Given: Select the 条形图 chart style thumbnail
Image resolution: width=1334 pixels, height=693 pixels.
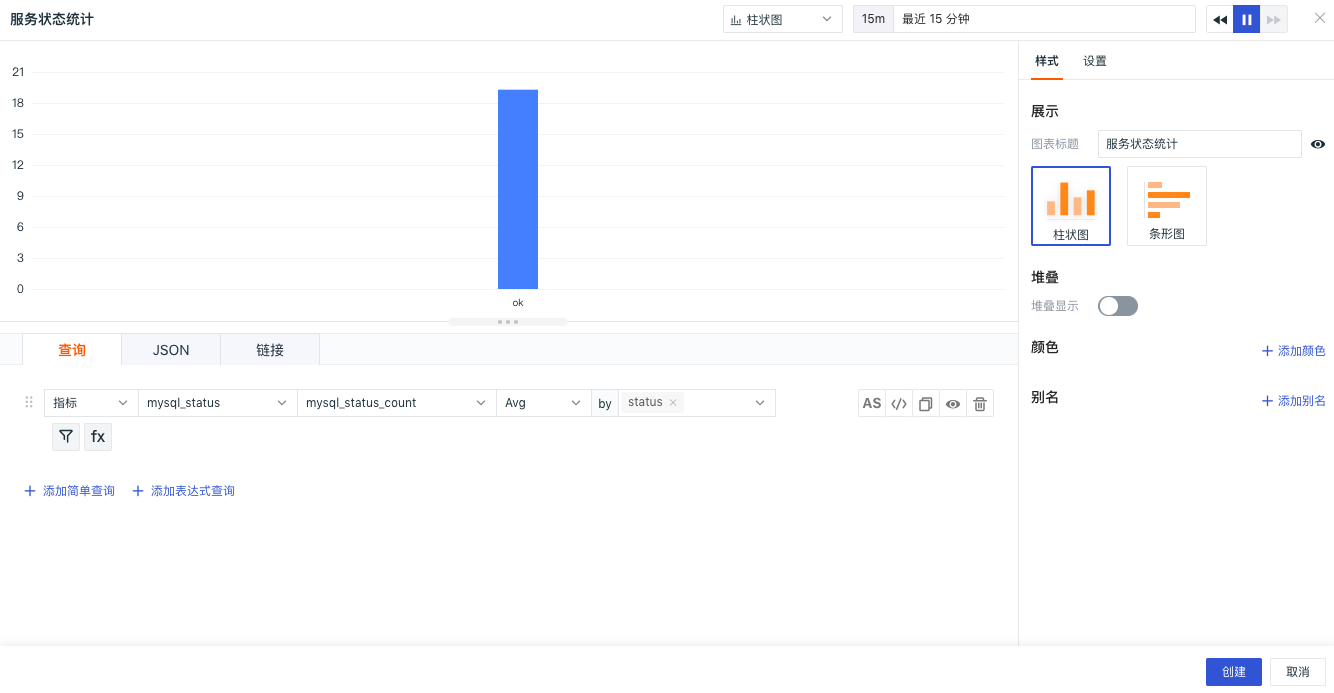Looking at the screenshot, I should click(1167, 206).
